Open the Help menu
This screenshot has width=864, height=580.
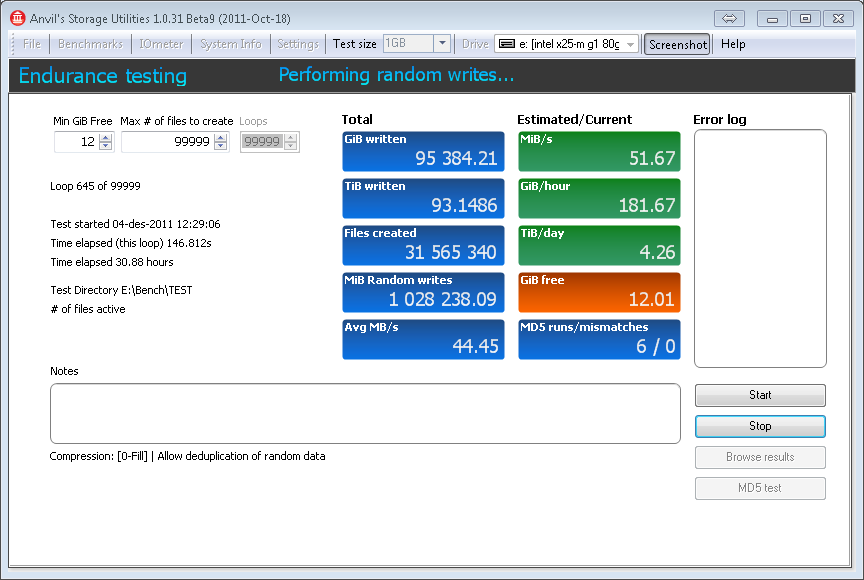[x=733, y=44]
